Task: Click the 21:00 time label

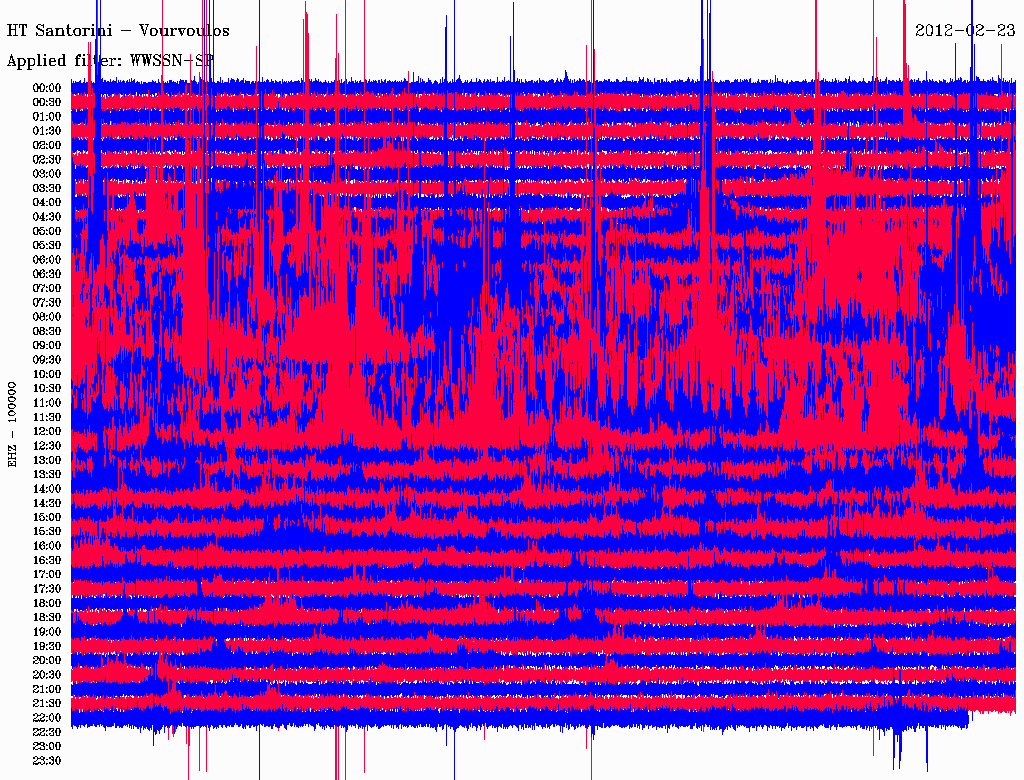Action: tap(47, 689)
